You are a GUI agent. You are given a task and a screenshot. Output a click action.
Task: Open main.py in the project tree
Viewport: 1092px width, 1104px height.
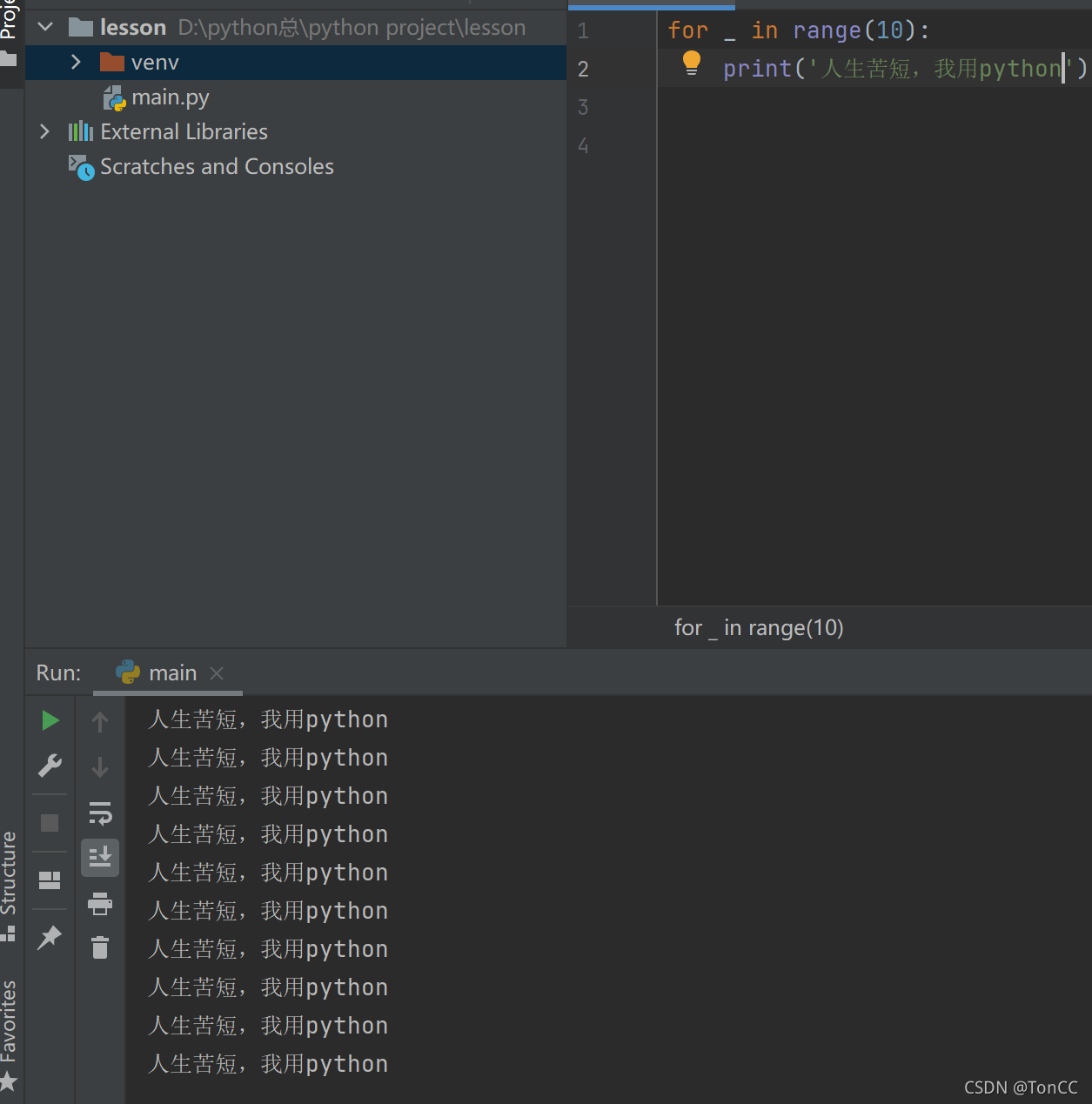click(171, 97)
